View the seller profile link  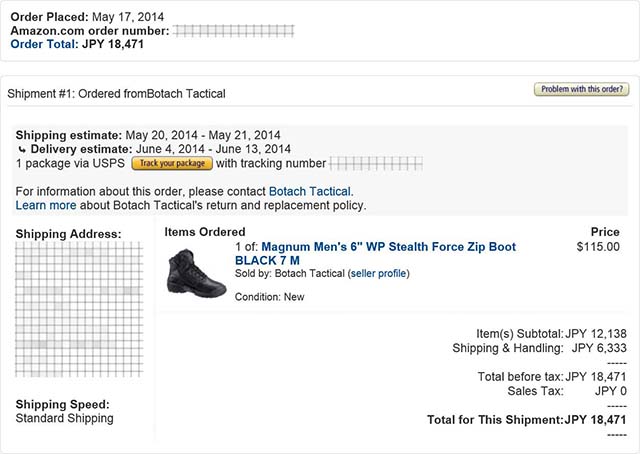[379, 273]
